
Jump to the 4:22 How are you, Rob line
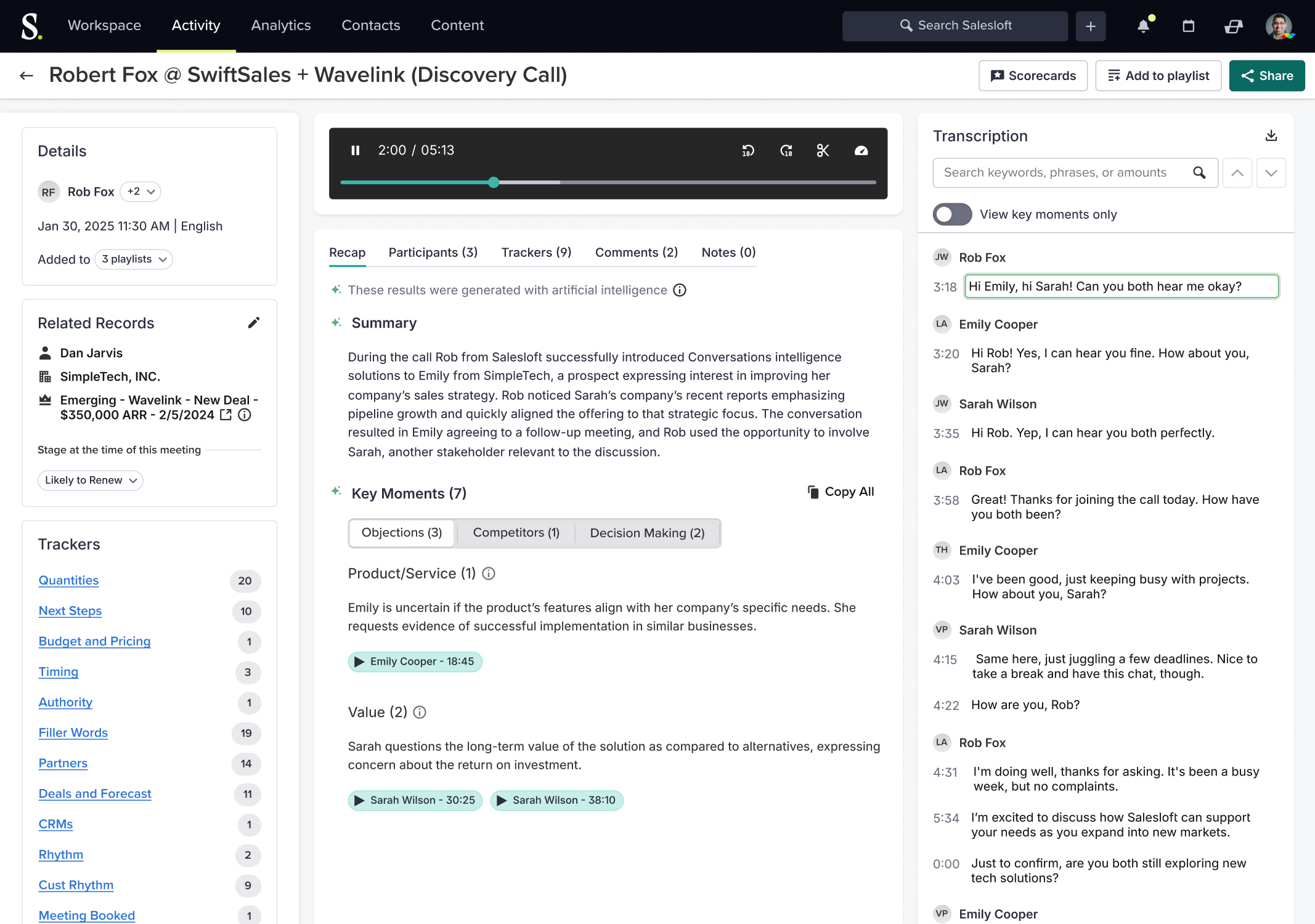tap(1025, 705)
